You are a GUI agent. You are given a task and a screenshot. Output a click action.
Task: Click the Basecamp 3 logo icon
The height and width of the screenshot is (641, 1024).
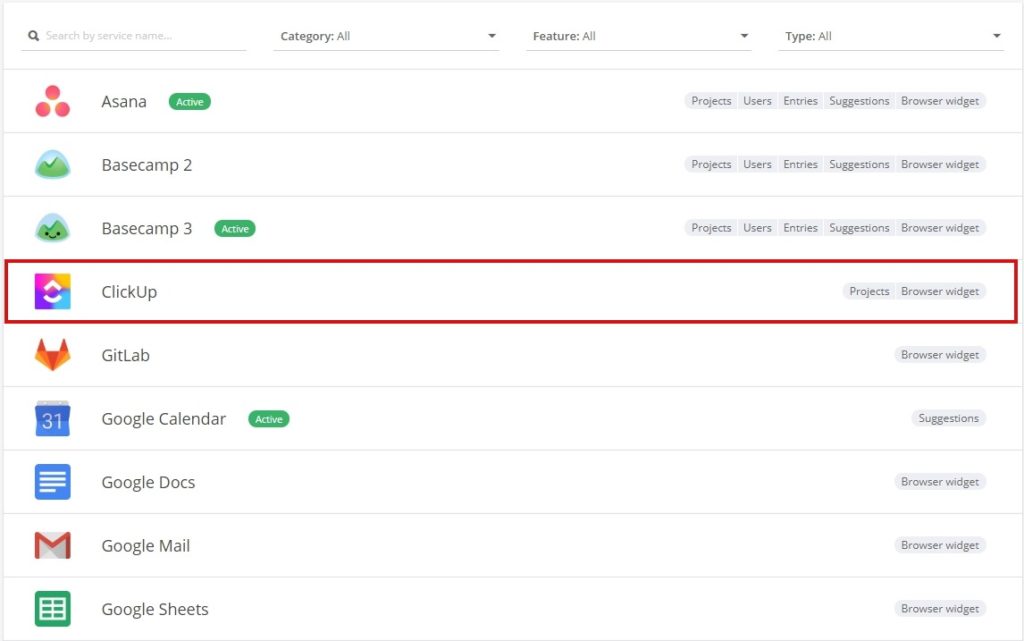tap(52, 228)
